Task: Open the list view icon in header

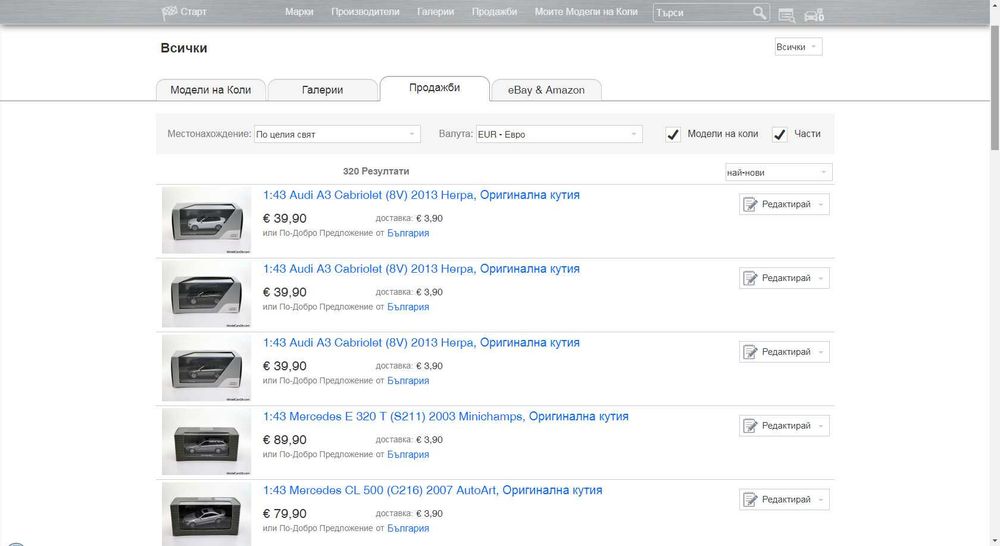Action: [786, 15]
